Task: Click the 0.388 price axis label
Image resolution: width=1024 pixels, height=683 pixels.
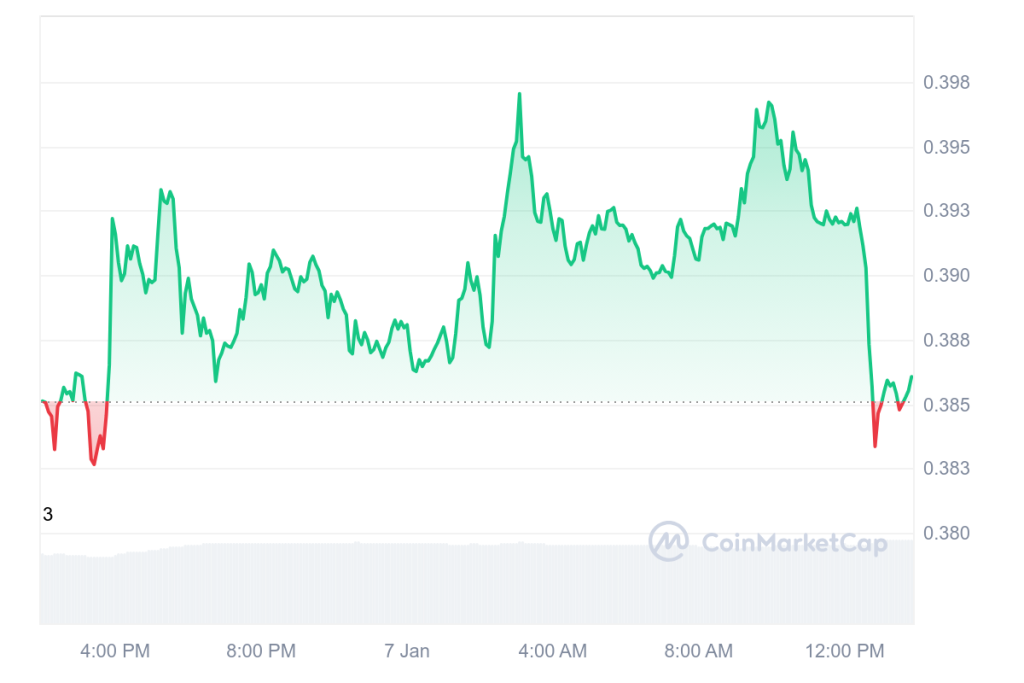Action: click(946, 340)
